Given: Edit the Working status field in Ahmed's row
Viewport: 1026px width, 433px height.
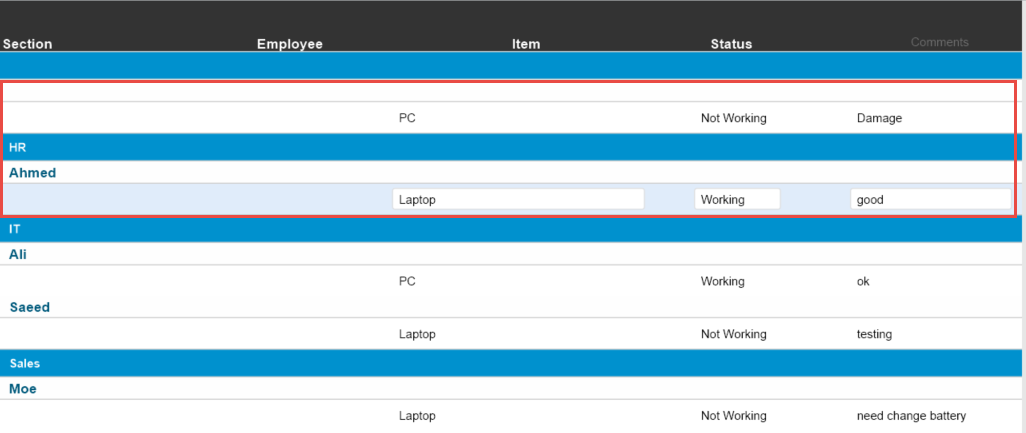Looking at the screenshot, I should pos(737,199).
